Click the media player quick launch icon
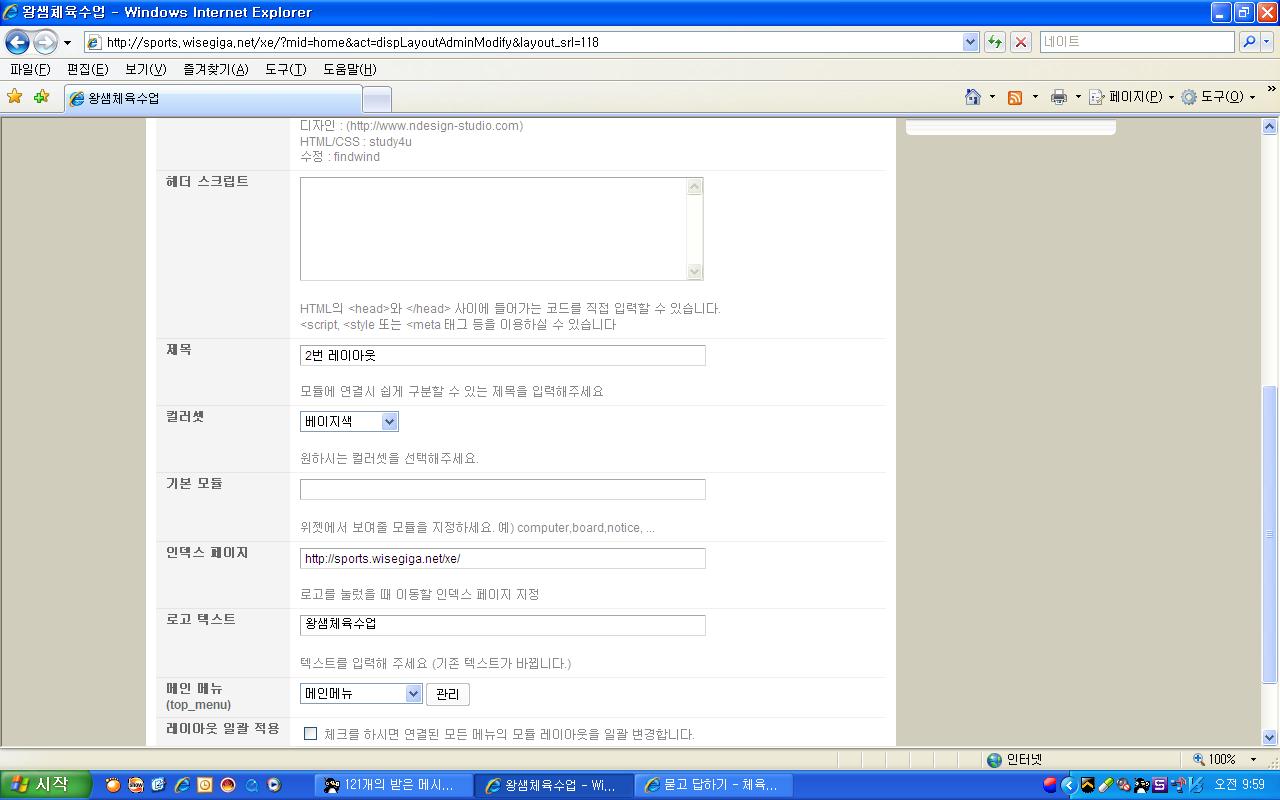Screen dimensions: 1280x800 point(274,785)
